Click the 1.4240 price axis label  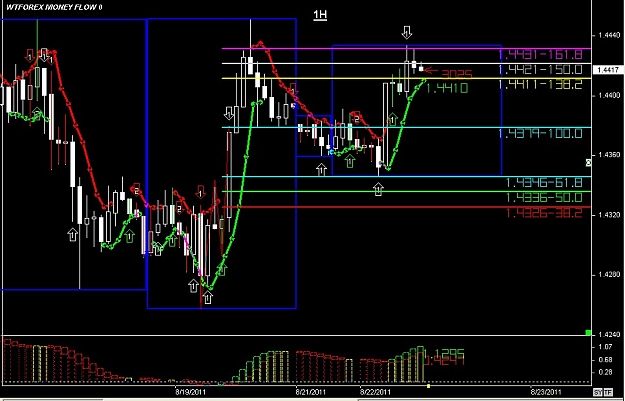[609, 335]
